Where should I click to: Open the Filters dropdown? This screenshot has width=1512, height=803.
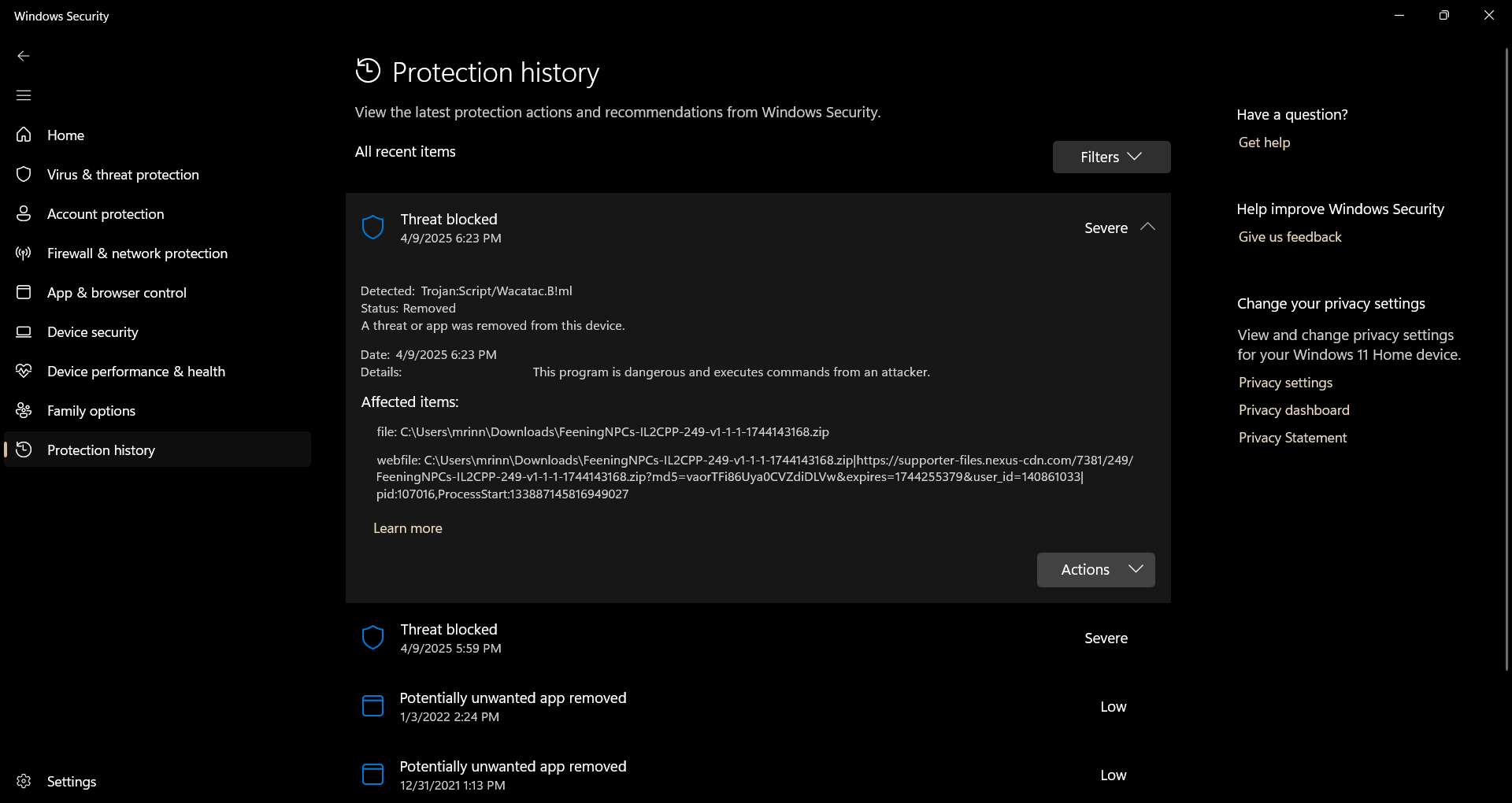[x=1111, y=157]
